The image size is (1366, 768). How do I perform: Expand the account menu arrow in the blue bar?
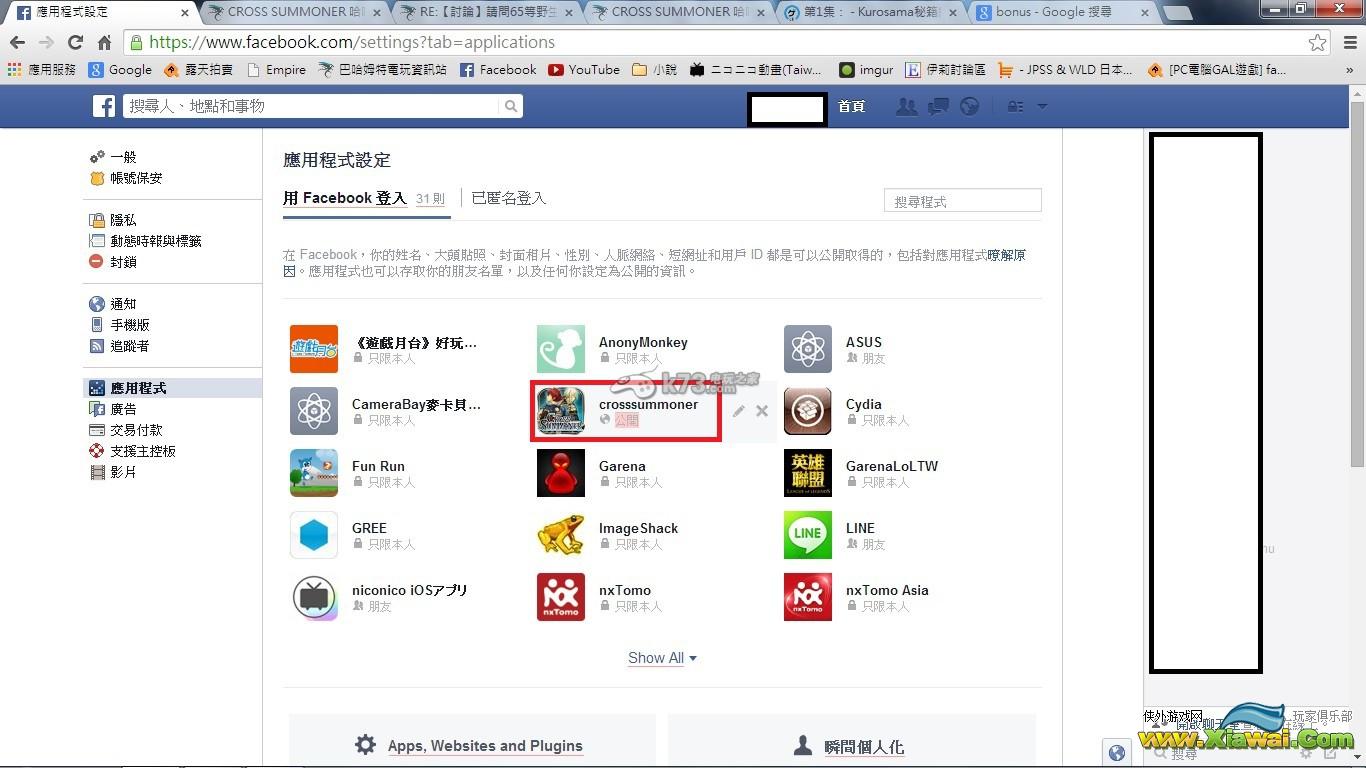tap(1042, 106)
